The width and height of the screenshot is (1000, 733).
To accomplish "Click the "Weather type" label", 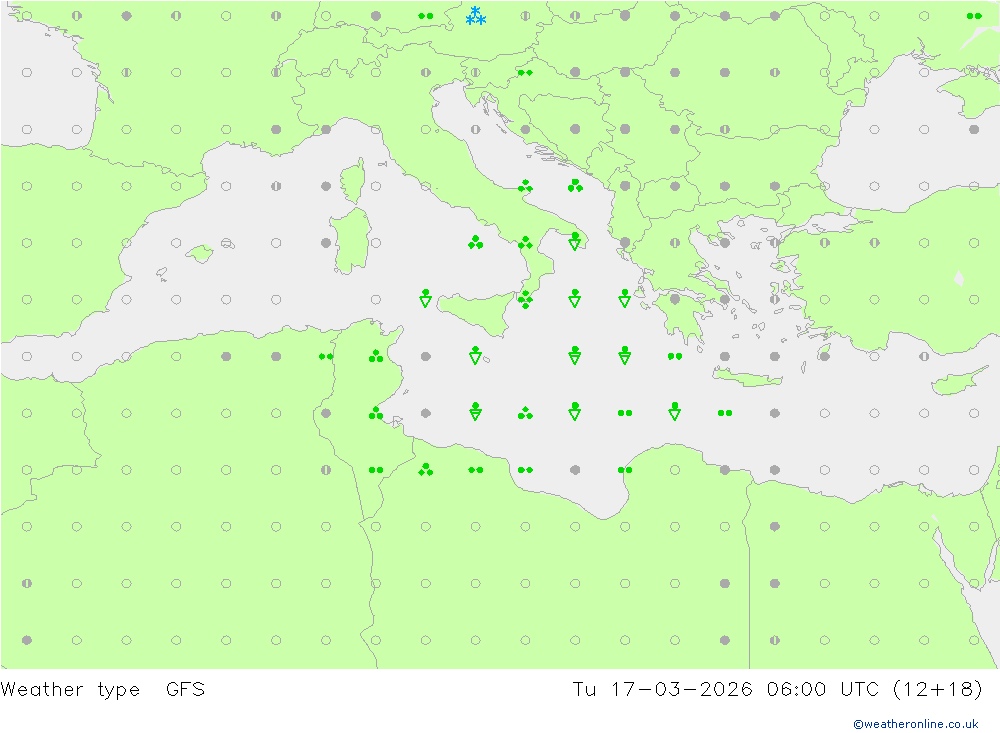I will (70, 690).
